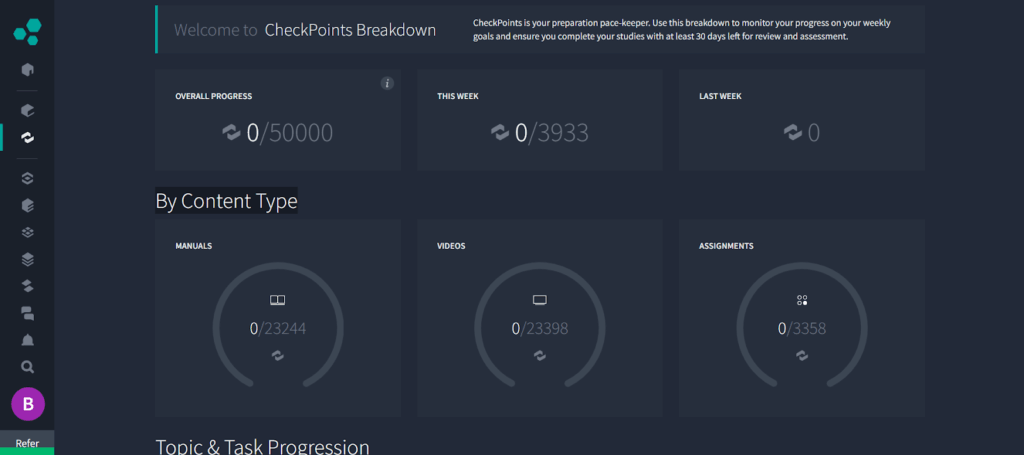Viewport: 1024px width, 455px height.
Task: Click the ASSIGNMENTS card label
Action: point(726,246)
